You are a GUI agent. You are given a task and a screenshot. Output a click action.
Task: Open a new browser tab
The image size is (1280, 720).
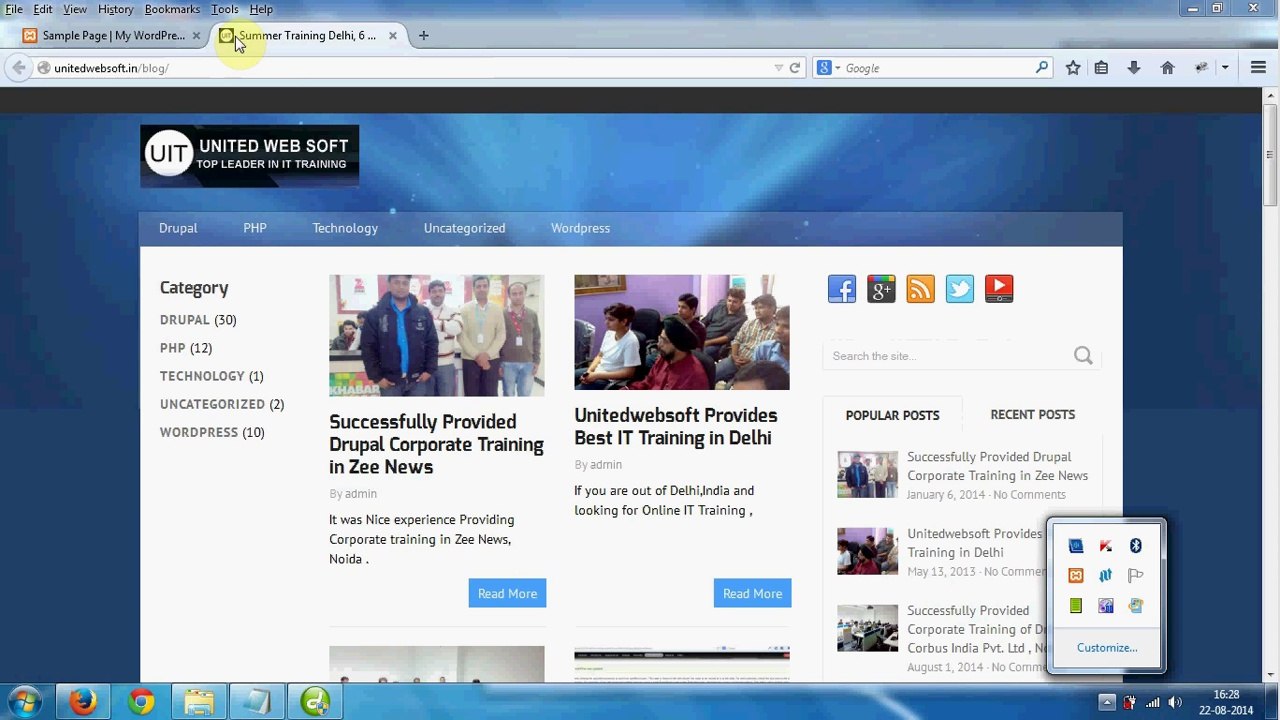[424, 36]
